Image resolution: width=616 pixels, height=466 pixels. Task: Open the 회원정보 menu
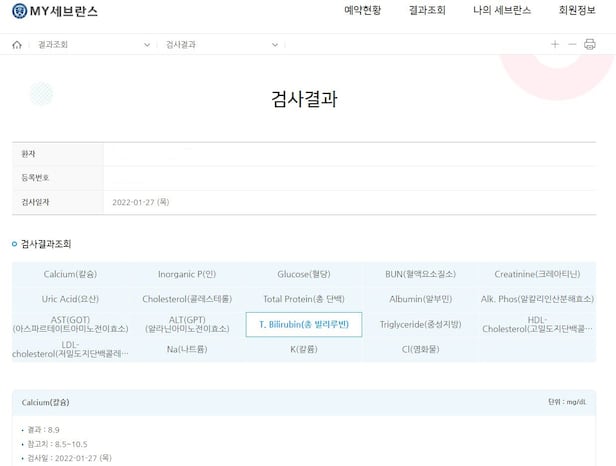(577, 11)
